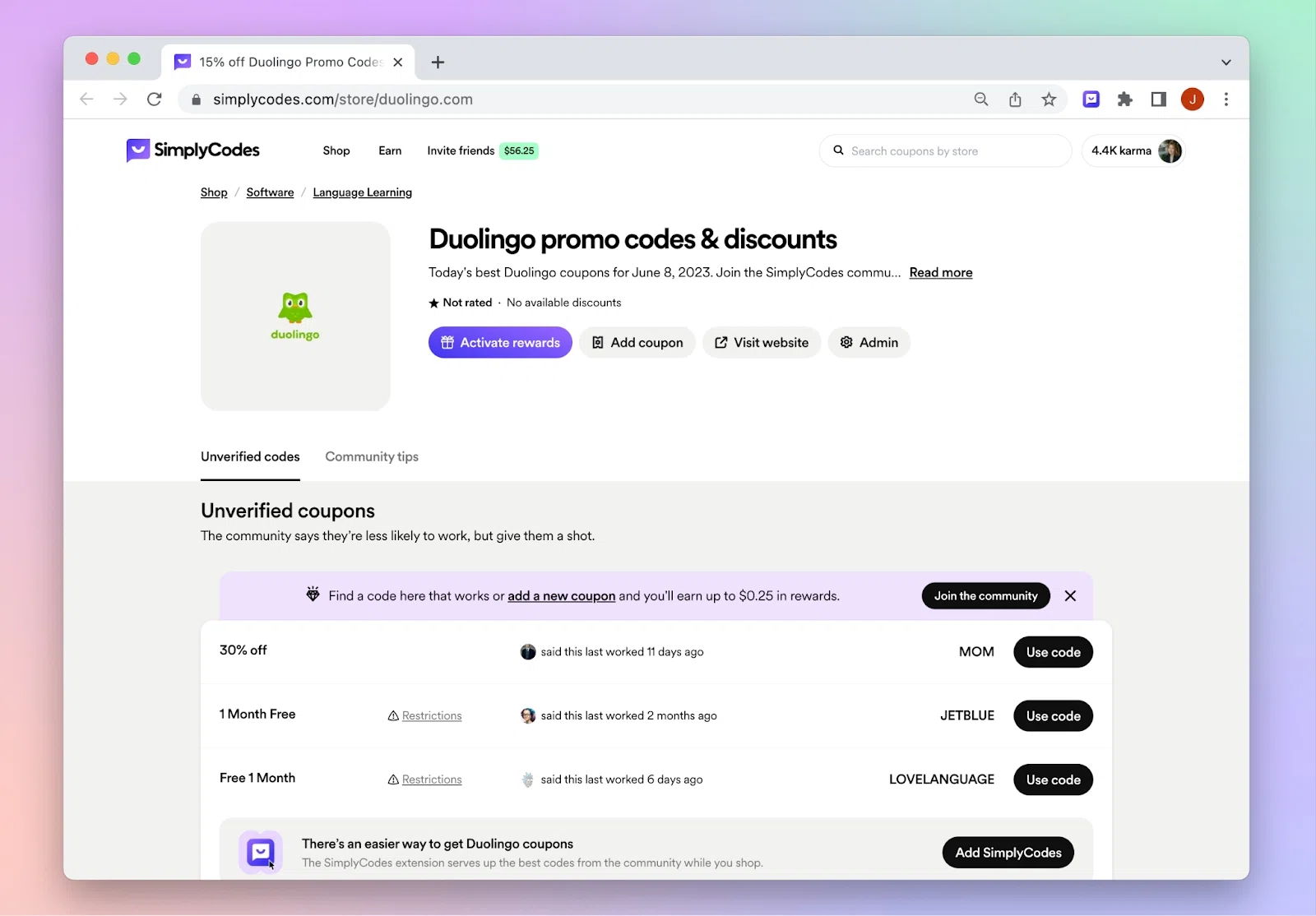Click the SimplyCodes extension promo icon
The image size is (1316, 916).
(x=261, y=853)
